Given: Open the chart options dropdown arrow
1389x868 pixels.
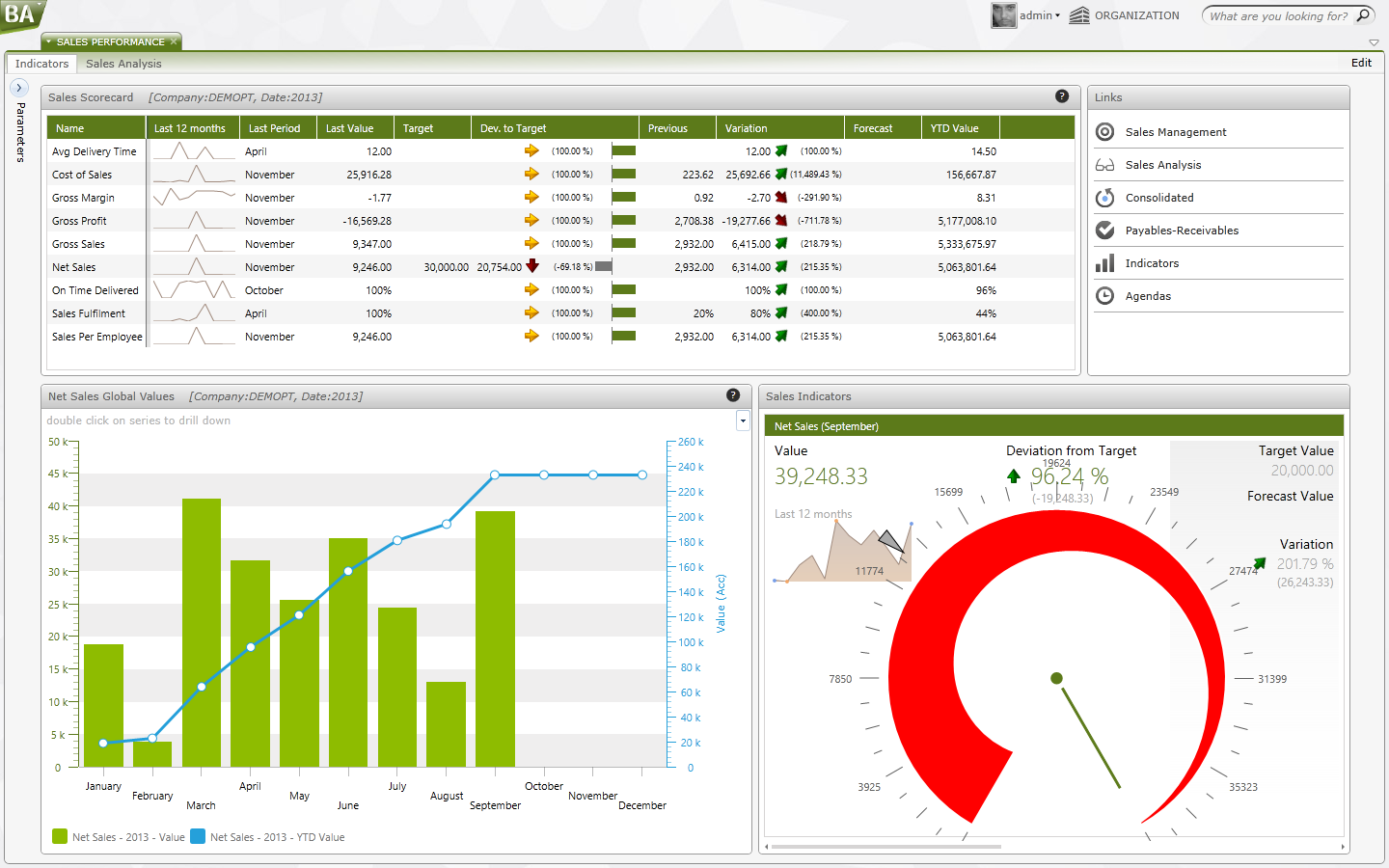Looking at the screenshot, I should (742, 420).
